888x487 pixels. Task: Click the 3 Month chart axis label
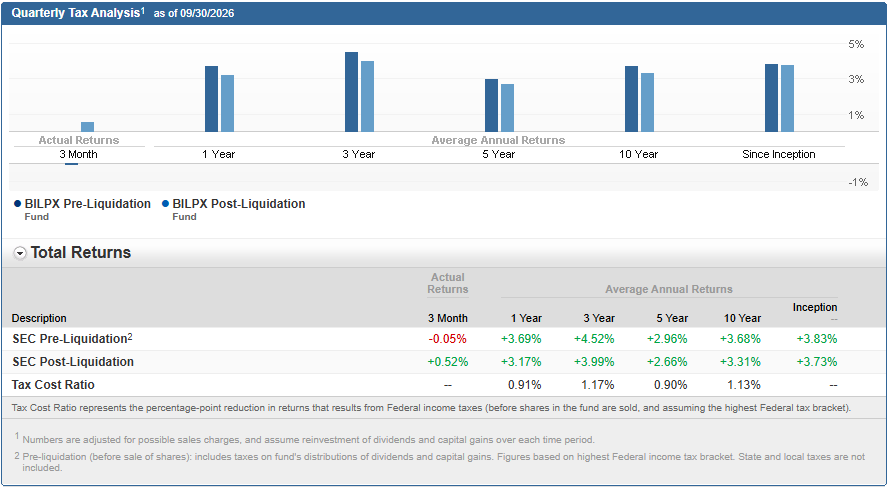click(x=78, y=154)
